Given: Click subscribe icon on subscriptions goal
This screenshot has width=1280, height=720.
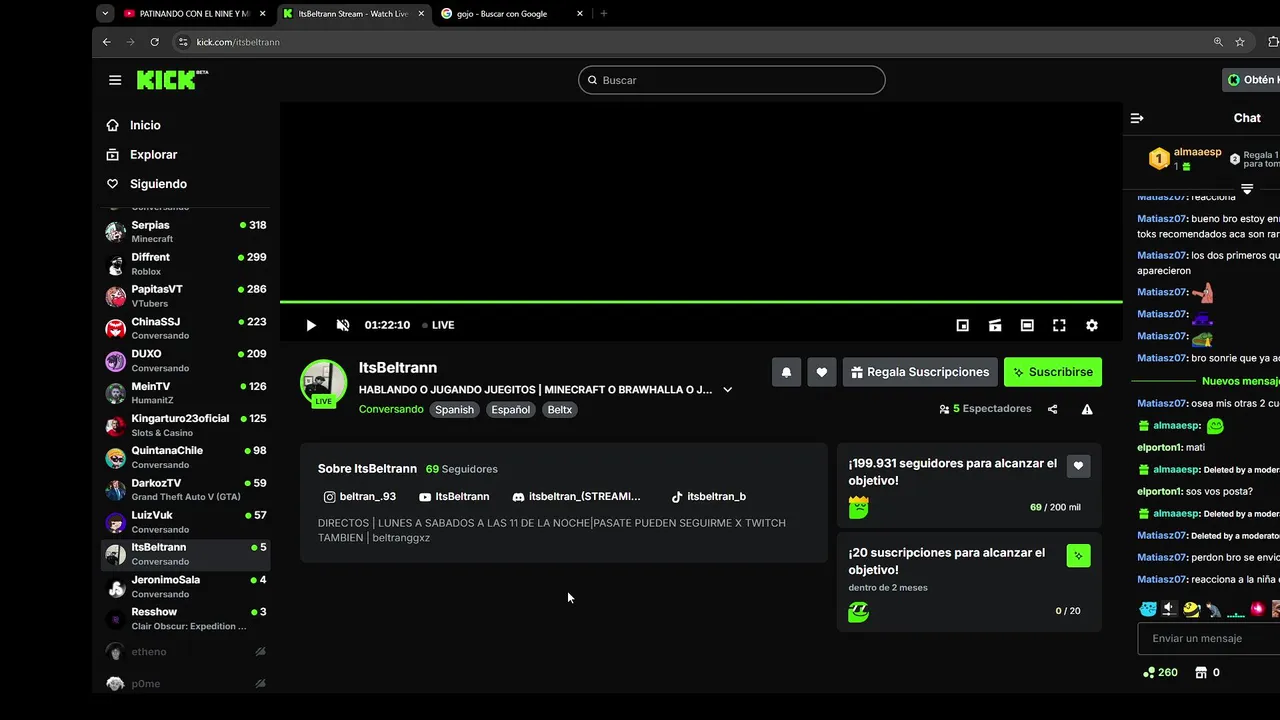Looking at the screenshot, I should tap(1078, 555).
